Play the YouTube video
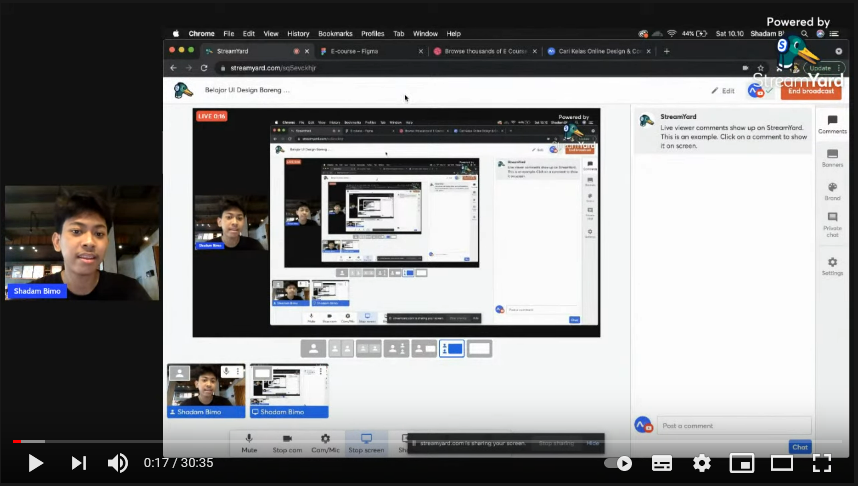858x486 pixels. [x=36, y=463]
